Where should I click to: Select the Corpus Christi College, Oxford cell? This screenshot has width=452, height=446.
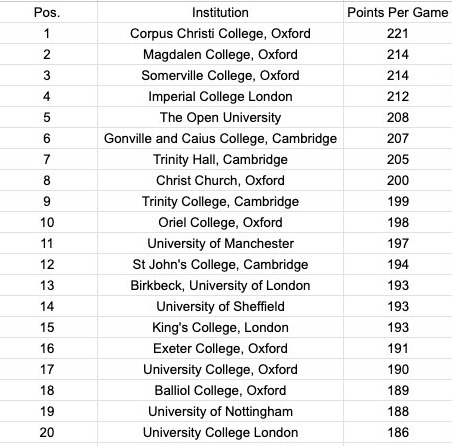pos(220,33)
